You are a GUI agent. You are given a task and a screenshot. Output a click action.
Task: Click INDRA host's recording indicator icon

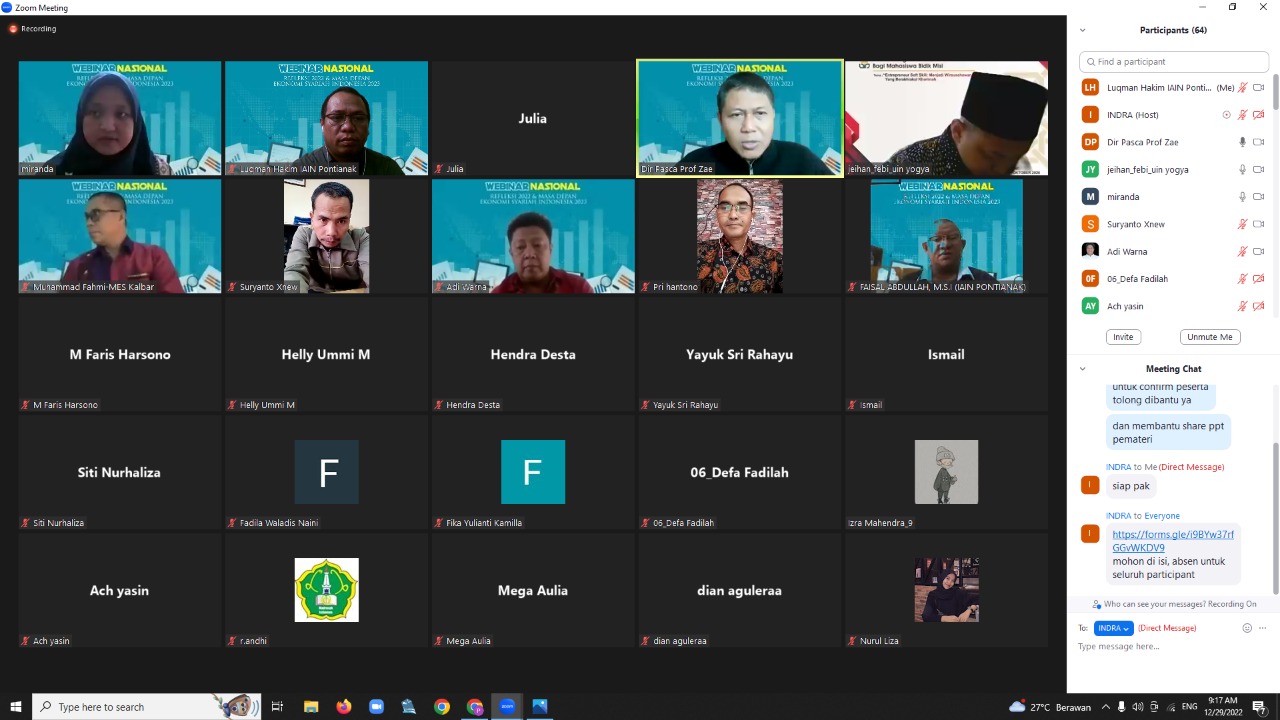pos(1227,115)
